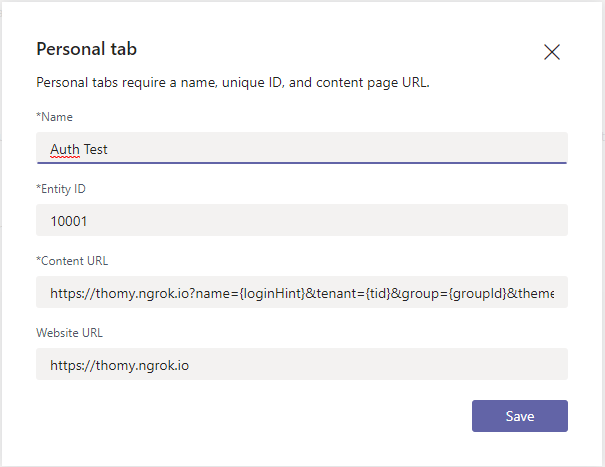
Task: Select the Entity ID input field
Action: (302, 220)
